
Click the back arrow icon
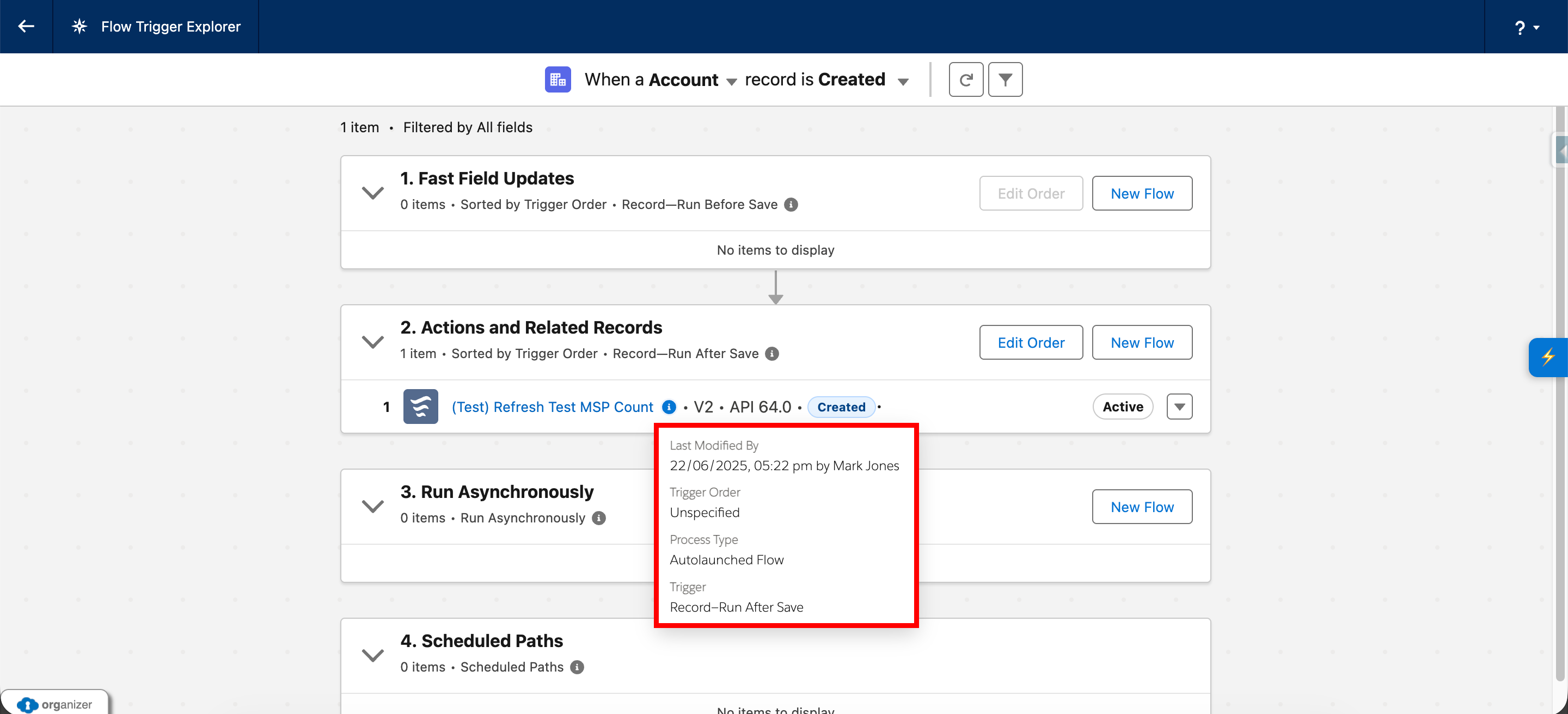26,26
